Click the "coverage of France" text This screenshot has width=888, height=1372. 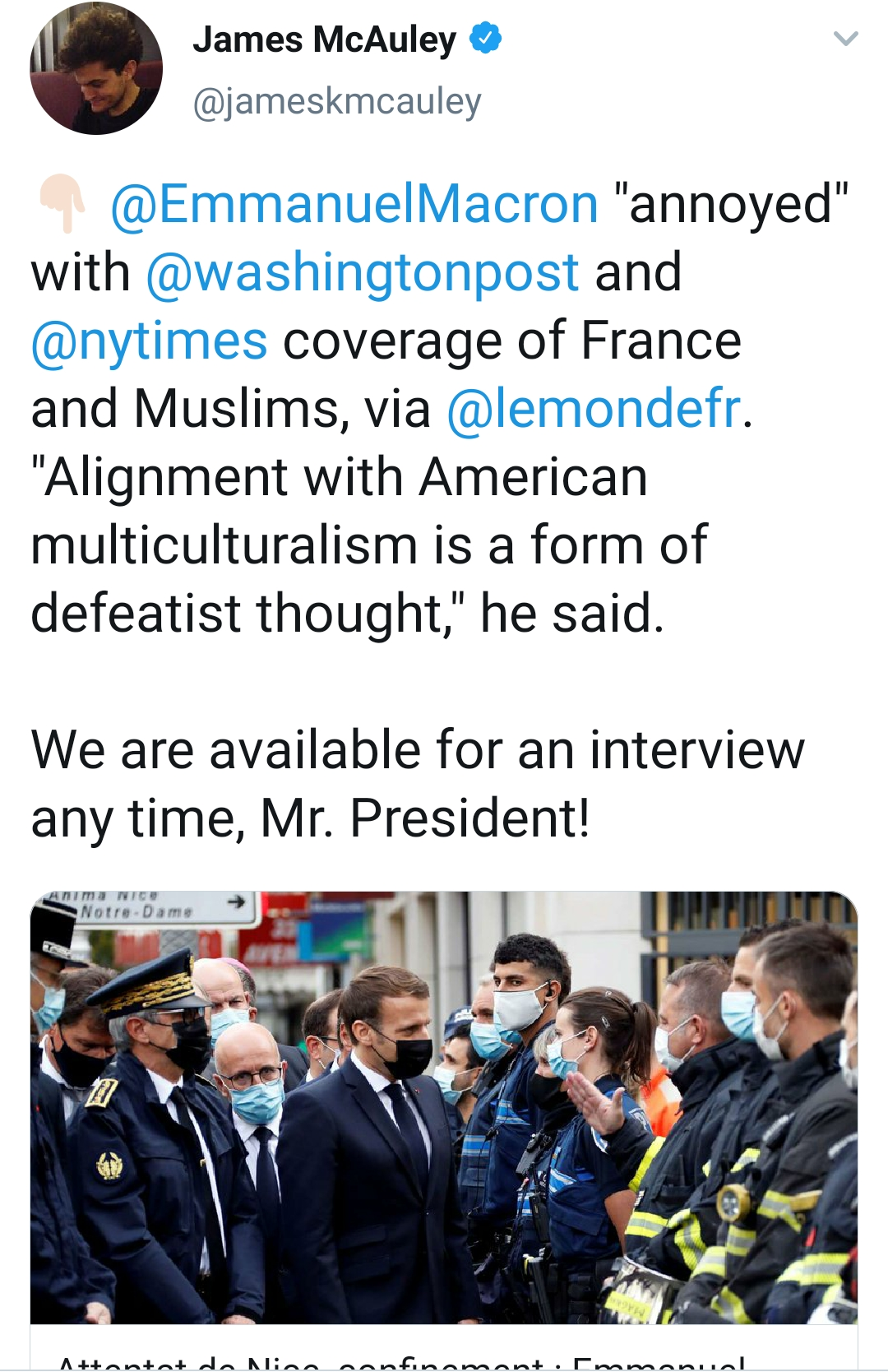[x=512, y=341]
